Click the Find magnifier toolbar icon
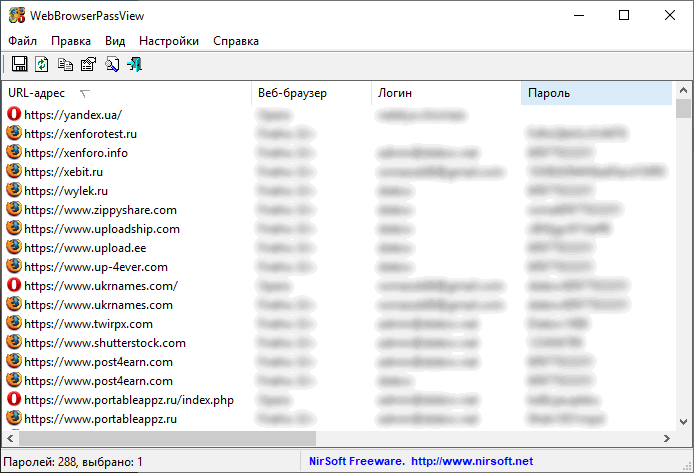The image size is (694, 473). click(112, 65)
